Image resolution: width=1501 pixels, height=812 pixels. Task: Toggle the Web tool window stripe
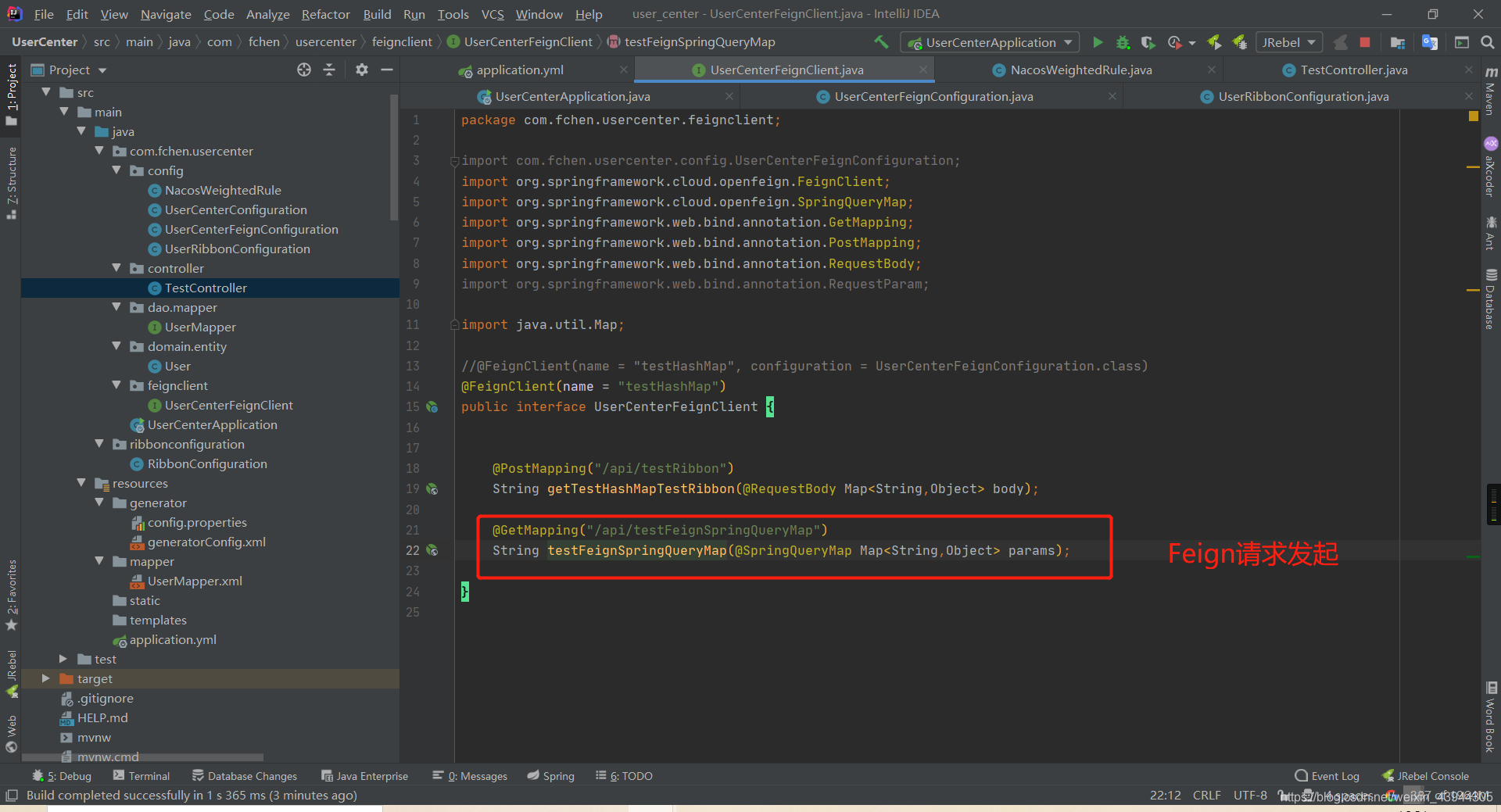11,734
